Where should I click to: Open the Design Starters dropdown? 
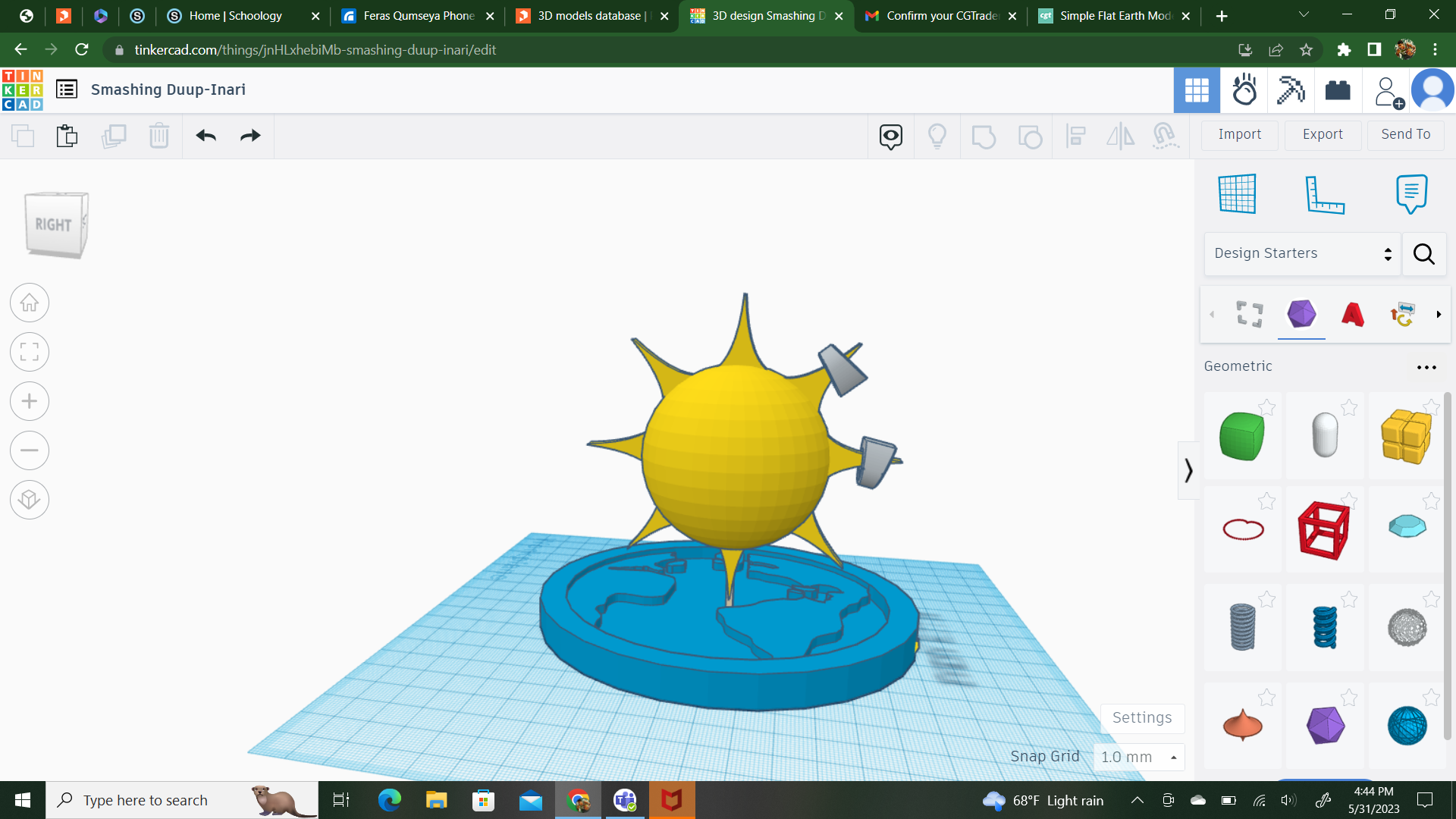1302,253
